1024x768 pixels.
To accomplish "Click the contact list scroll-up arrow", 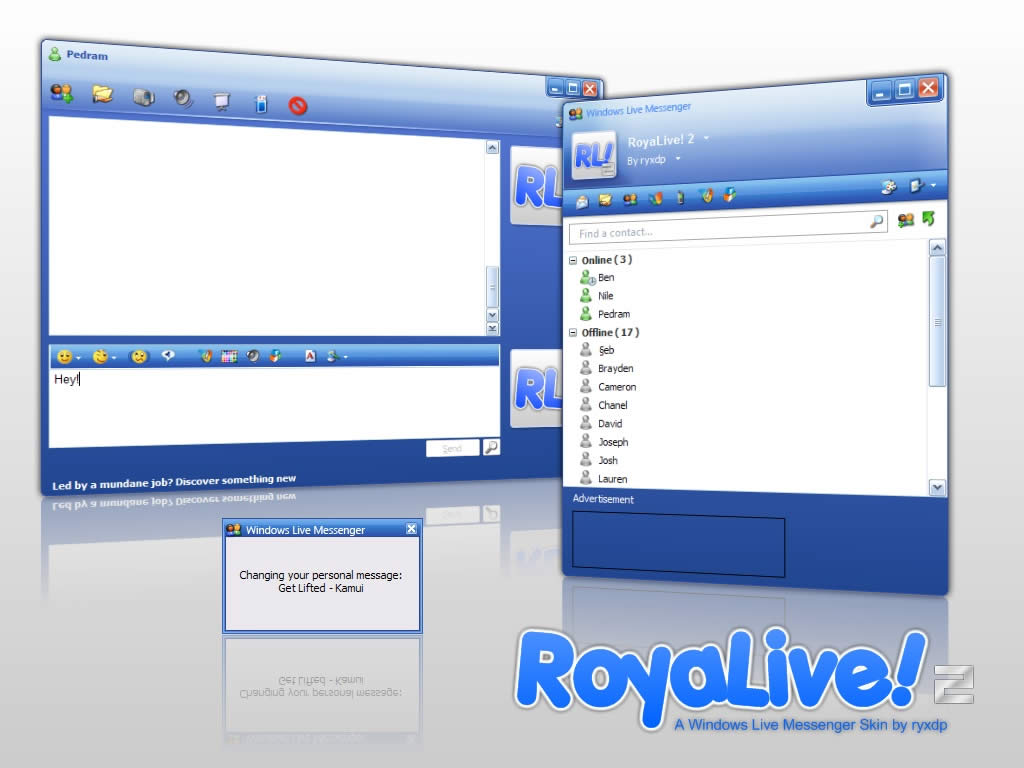I will click(x=937, y=248).
